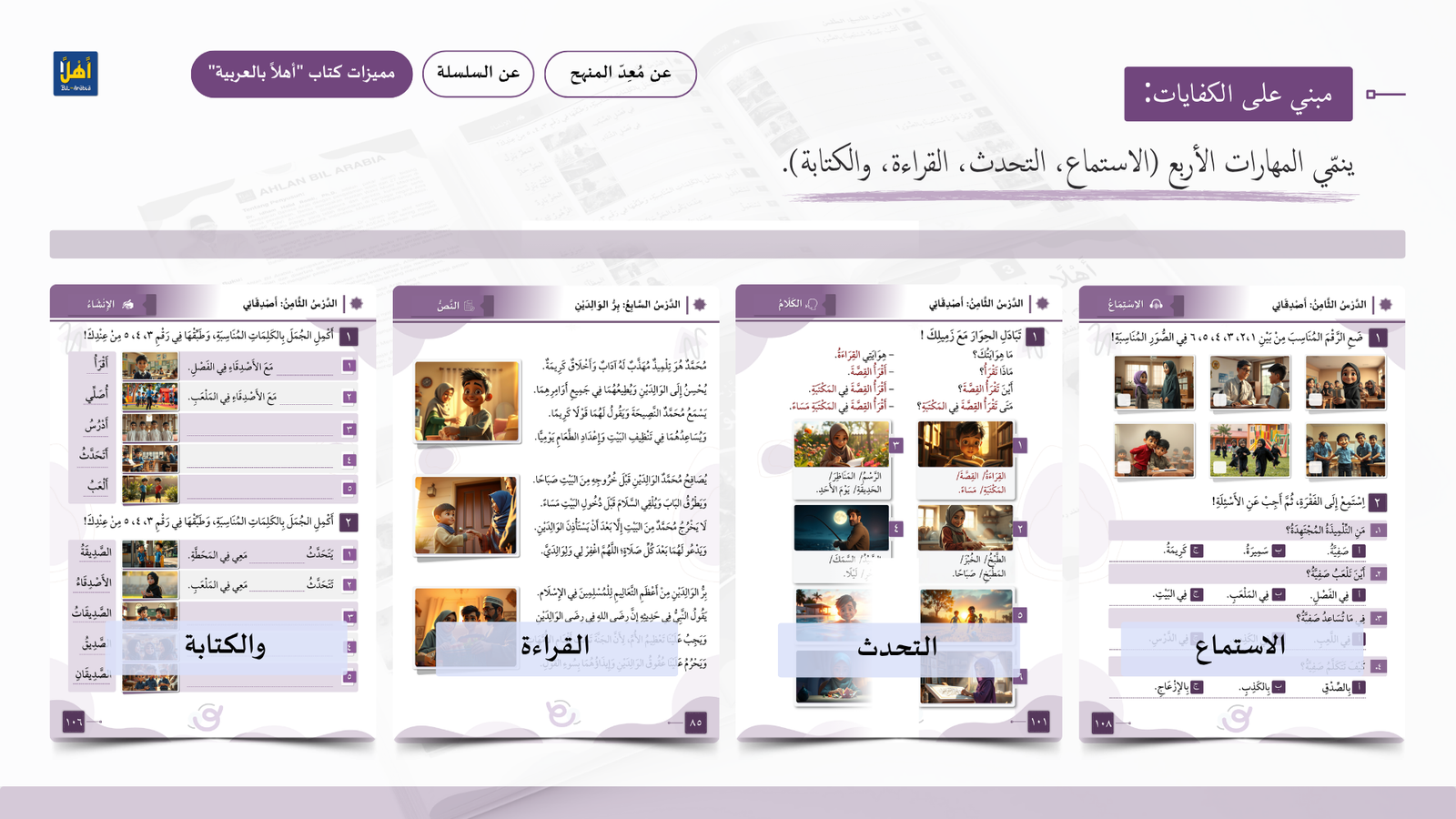
Task: Click the Ahlan Bil-Arabia logo
Action: coord(75,74)
